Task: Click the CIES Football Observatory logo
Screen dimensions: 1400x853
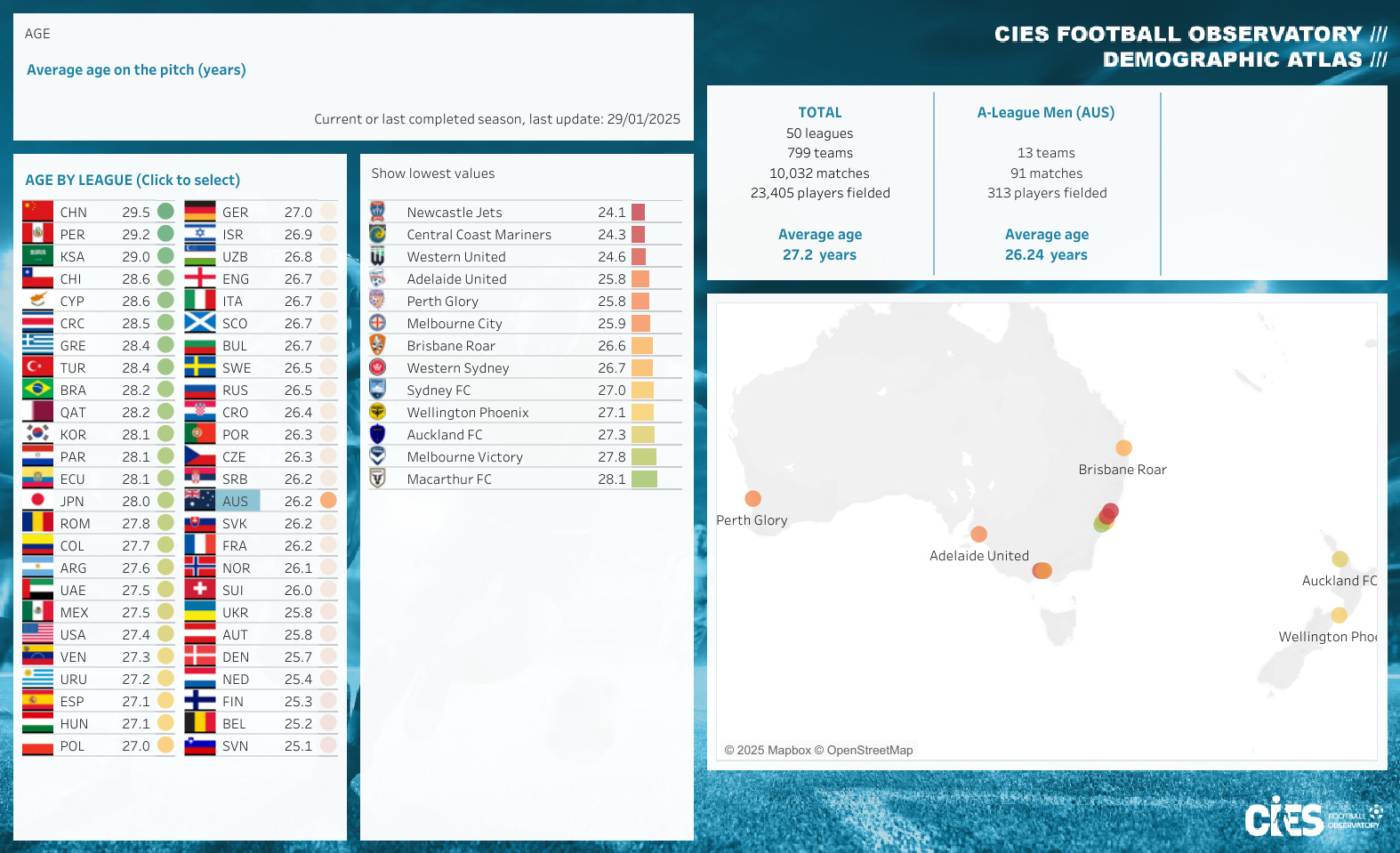Action: click(x=1314, y=817)
